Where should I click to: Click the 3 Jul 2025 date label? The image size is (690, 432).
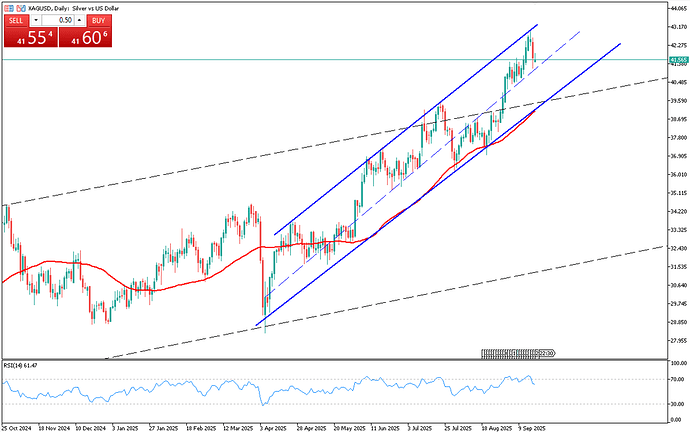click(420, 428)
